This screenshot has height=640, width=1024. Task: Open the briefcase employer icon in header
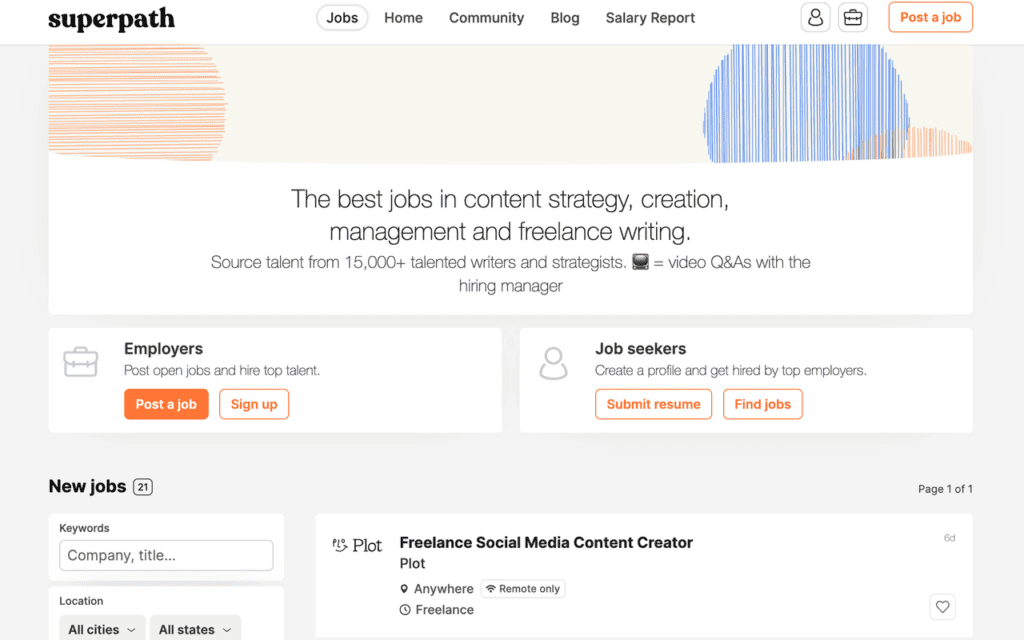tap(852, 18)
